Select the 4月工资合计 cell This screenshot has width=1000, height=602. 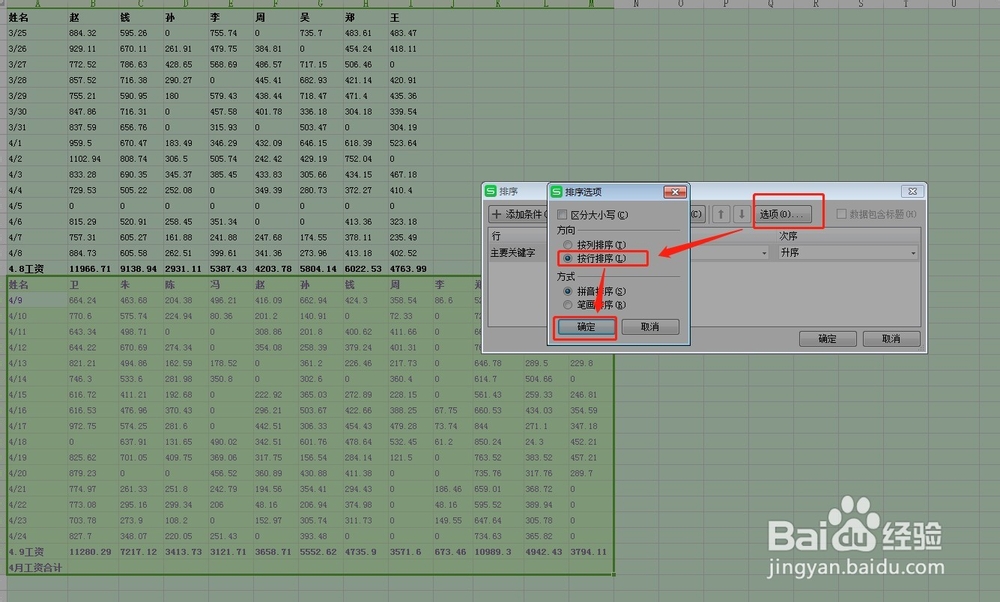pos(36,568)
